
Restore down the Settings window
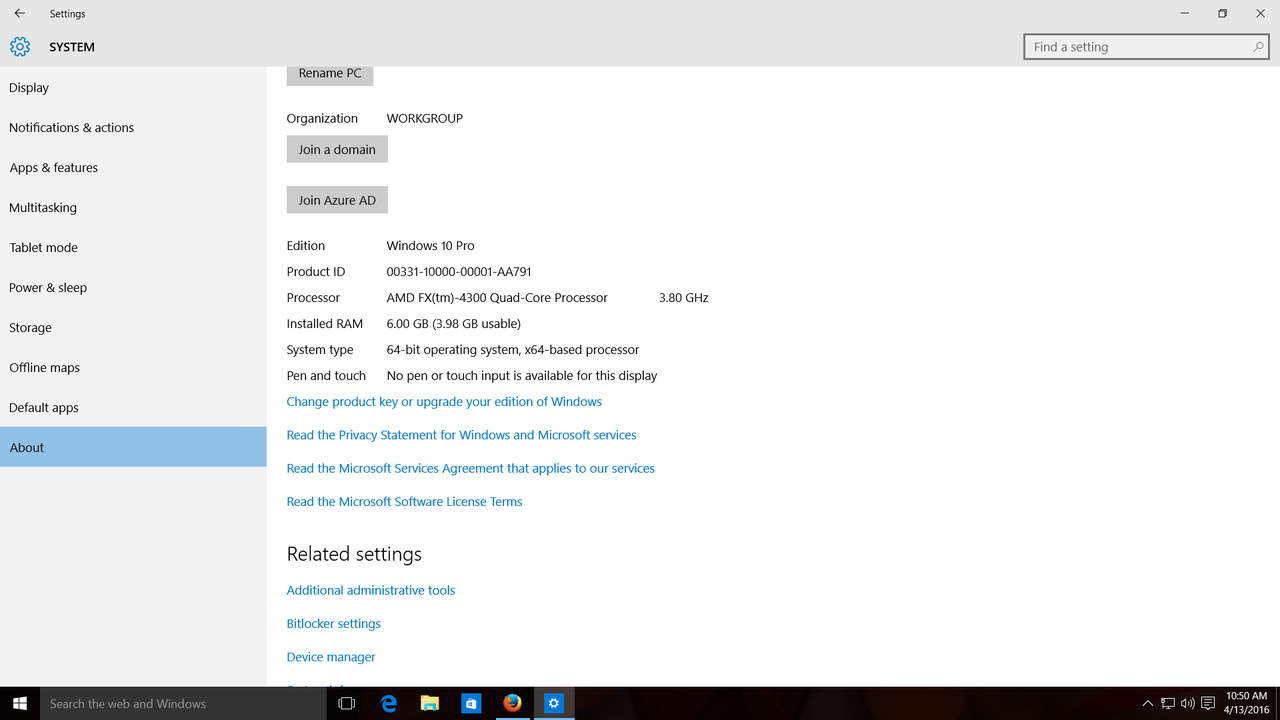pos(1222,13)
